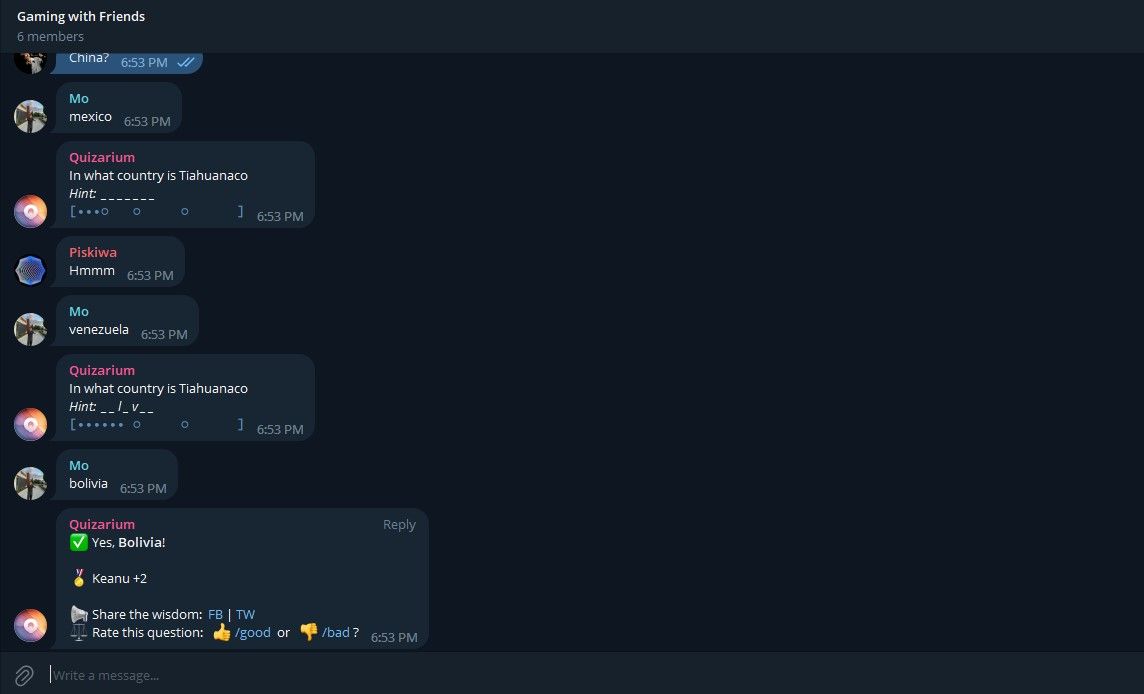Click the thumbs down emoji icon
Viewport: 1144px width, 694px height.
(309, 632)
